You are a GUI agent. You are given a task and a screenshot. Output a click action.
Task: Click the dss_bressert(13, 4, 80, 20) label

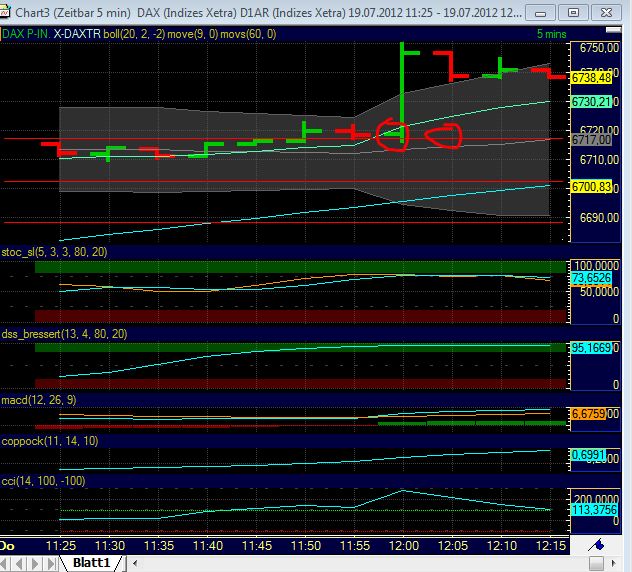pos(64,334)
